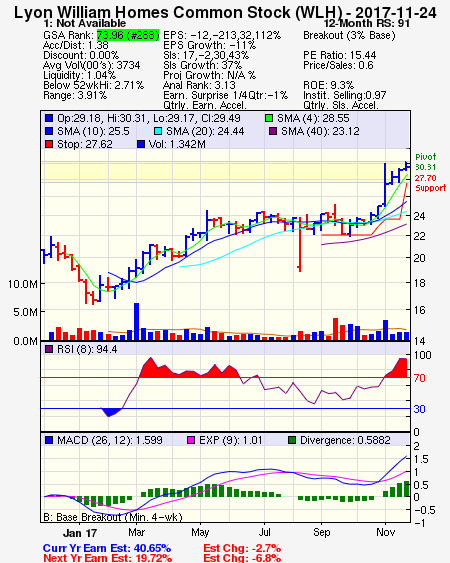Click the RSI (8): 94.4 label
Viewport: 450px width, 563px height.
pyautogui.click(x=87, y=349)
